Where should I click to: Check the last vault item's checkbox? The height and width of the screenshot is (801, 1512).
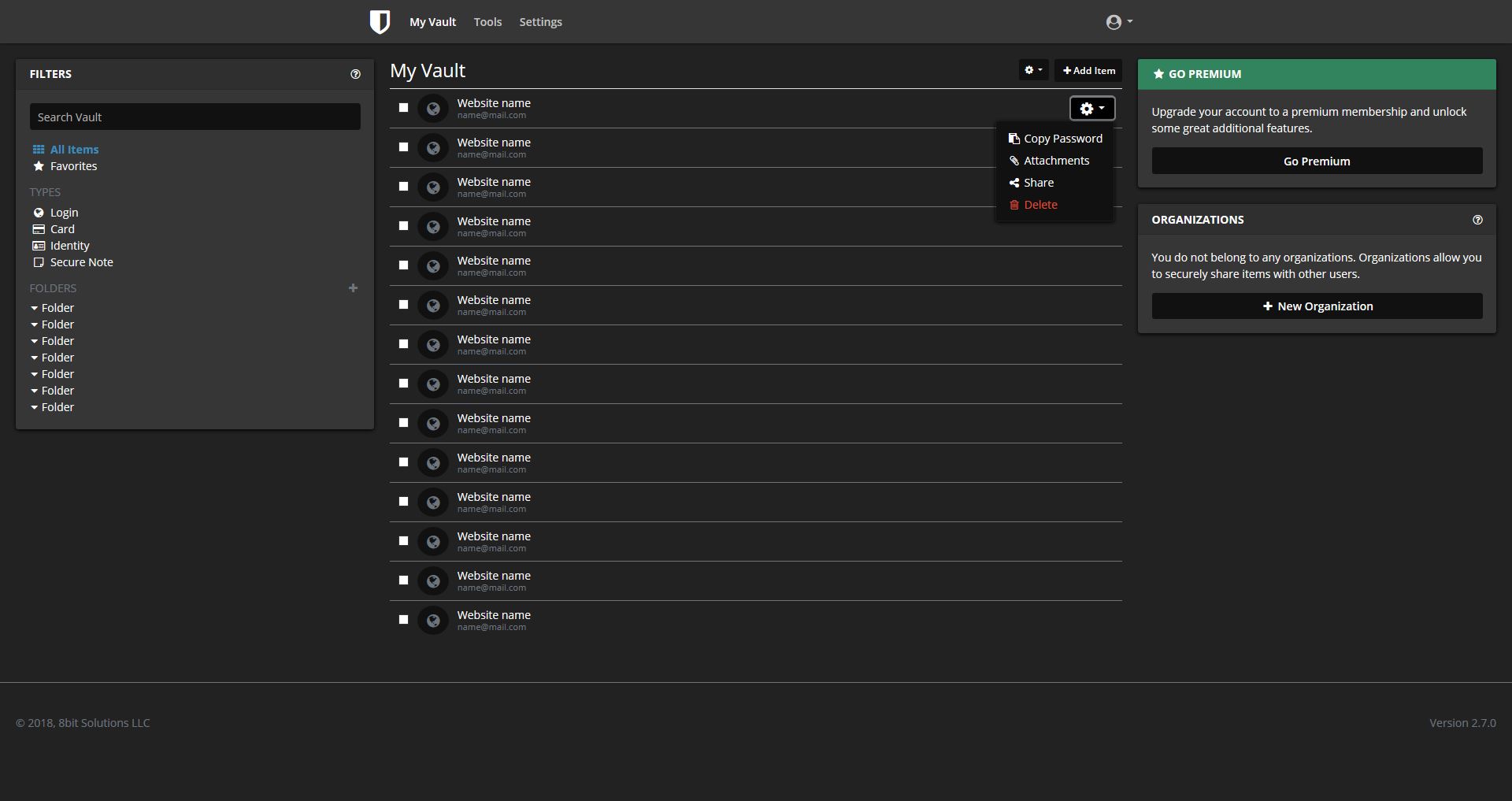403,619
